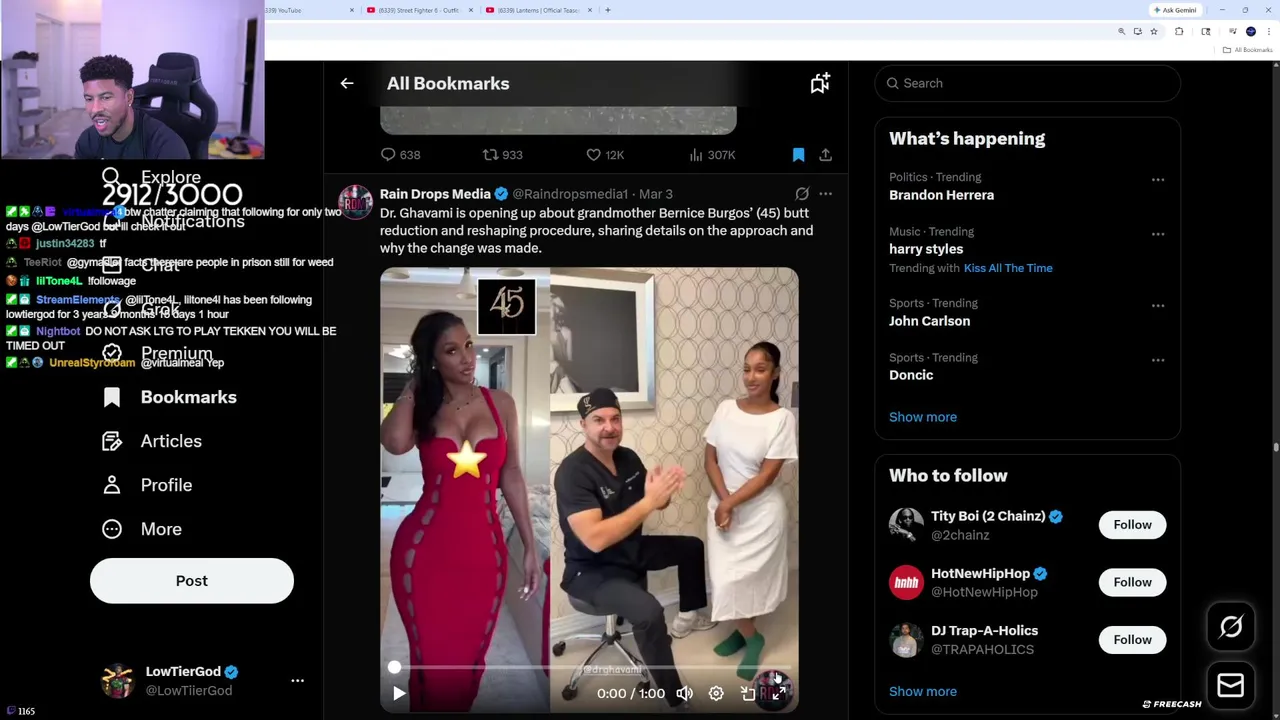The height and width of the screenshot is (720, 1280).
Task: Show more under Who to follow
Action: pyautogui.click(x=923, y=691)
